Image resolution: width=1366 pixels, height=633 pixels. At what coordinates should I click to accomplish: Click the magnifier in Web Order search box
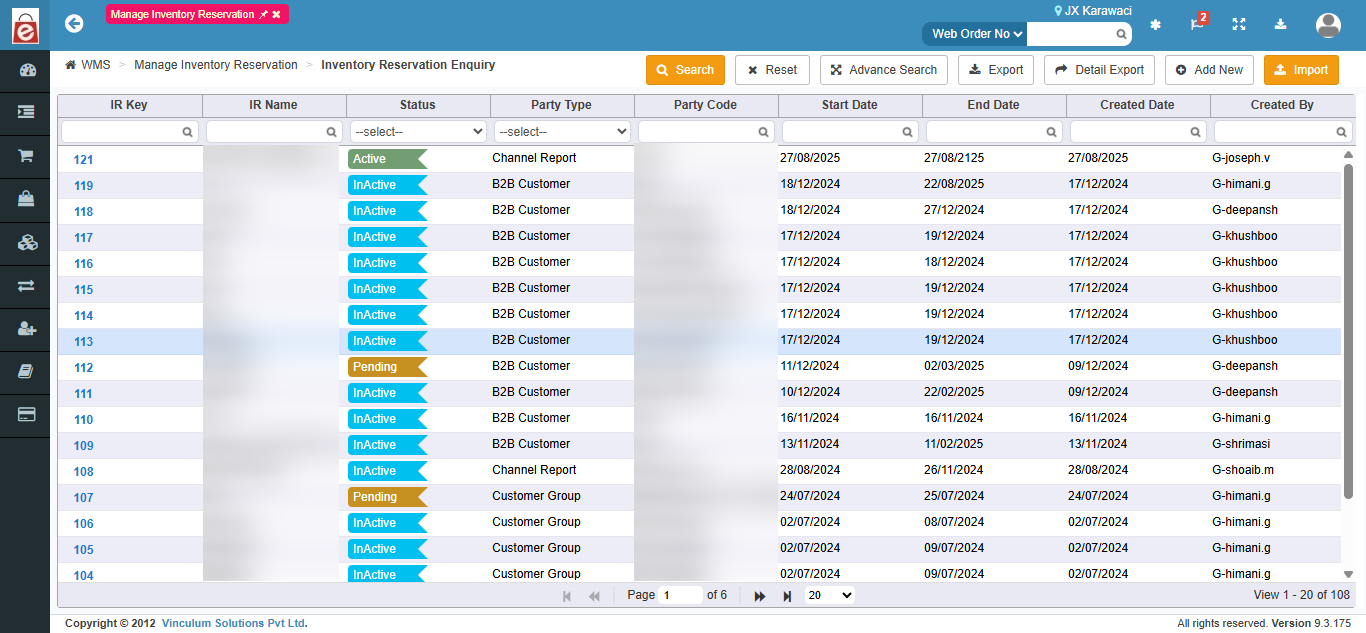[1121, 34]
